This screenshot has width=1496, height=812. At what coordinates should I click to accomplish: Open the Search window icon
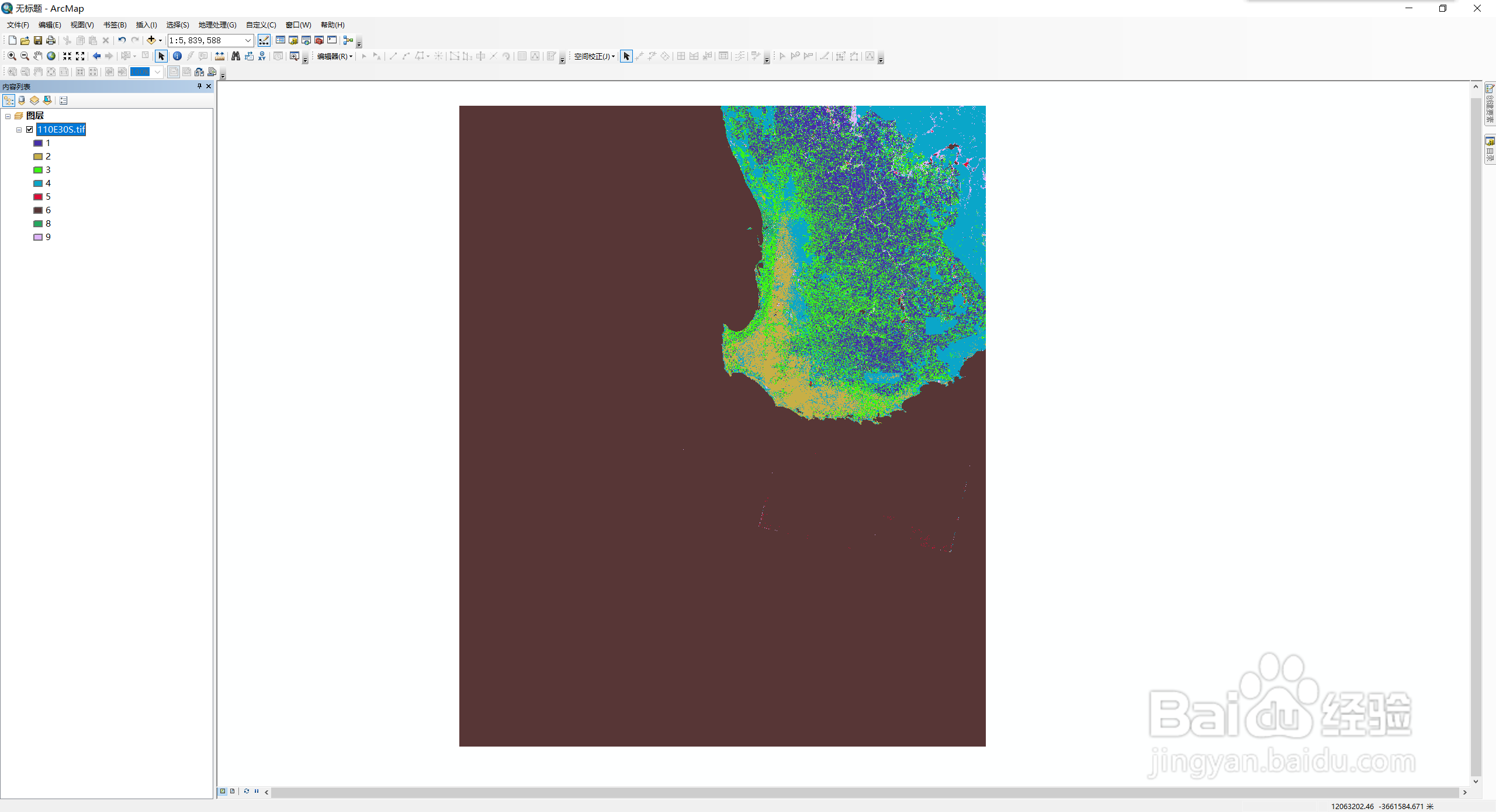tap(306, 40)
